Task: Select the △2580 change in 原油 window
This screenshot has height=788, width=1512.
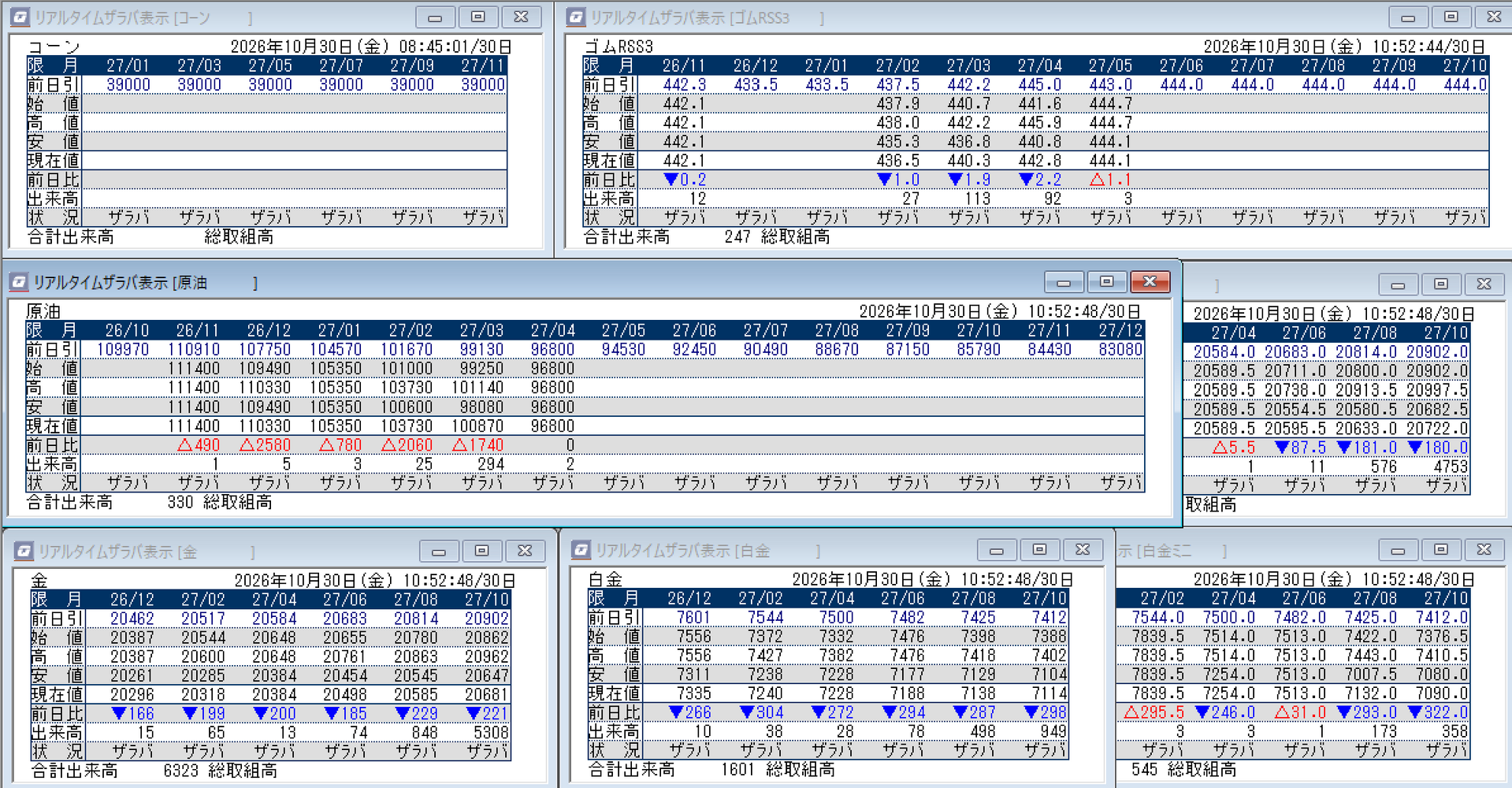Action: click(x=266, y=445)
